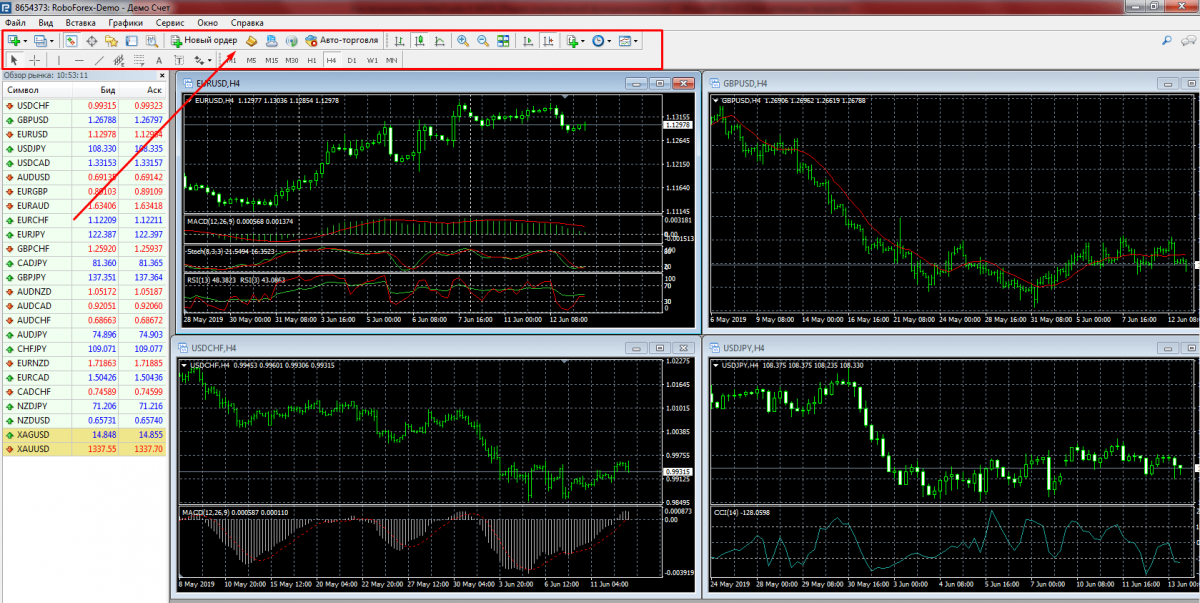Select the text label tool
1200x603 pixels.
click(x=159, y=60)
